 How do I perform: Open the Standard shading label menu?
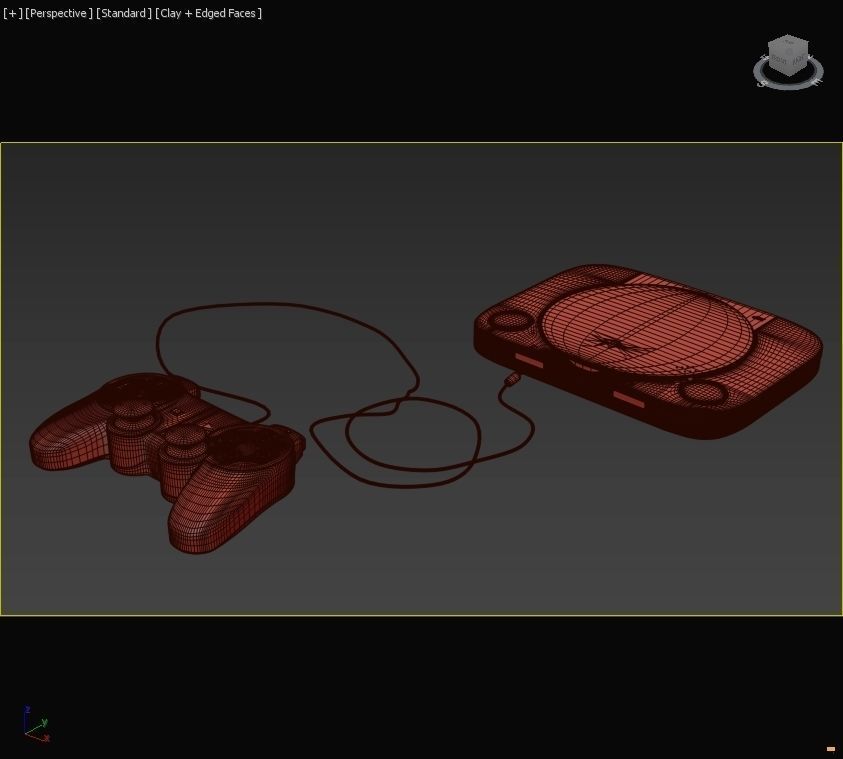[x=124, y=13]
